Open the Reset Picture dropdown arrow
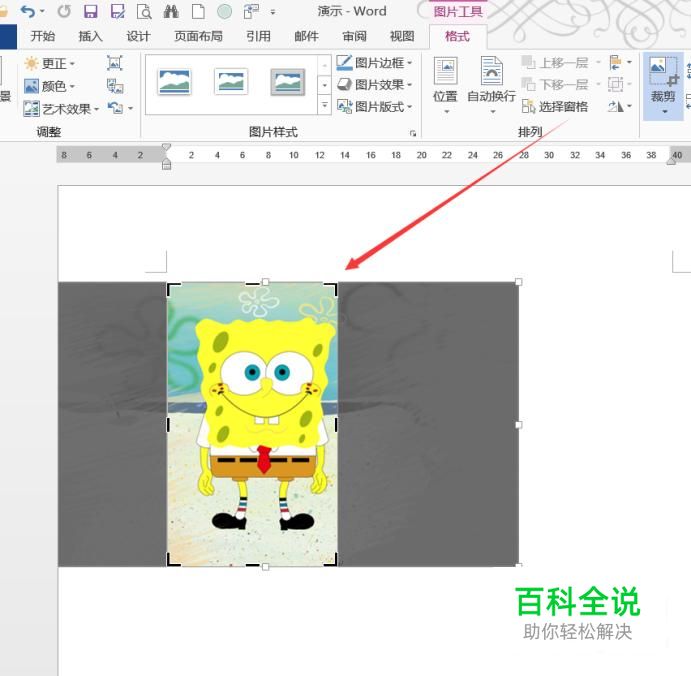 130,108
